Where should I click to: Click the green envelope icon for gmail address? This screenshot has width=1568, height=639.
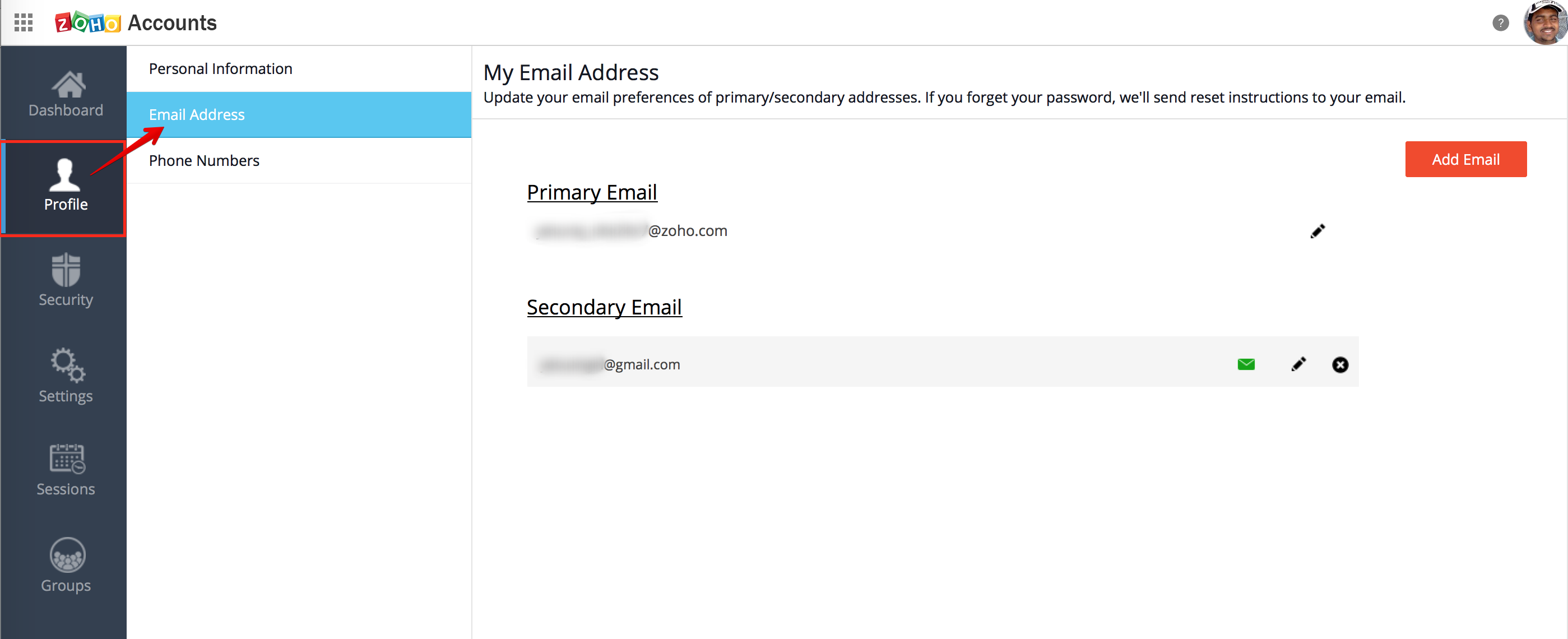tap(1245, 364)
